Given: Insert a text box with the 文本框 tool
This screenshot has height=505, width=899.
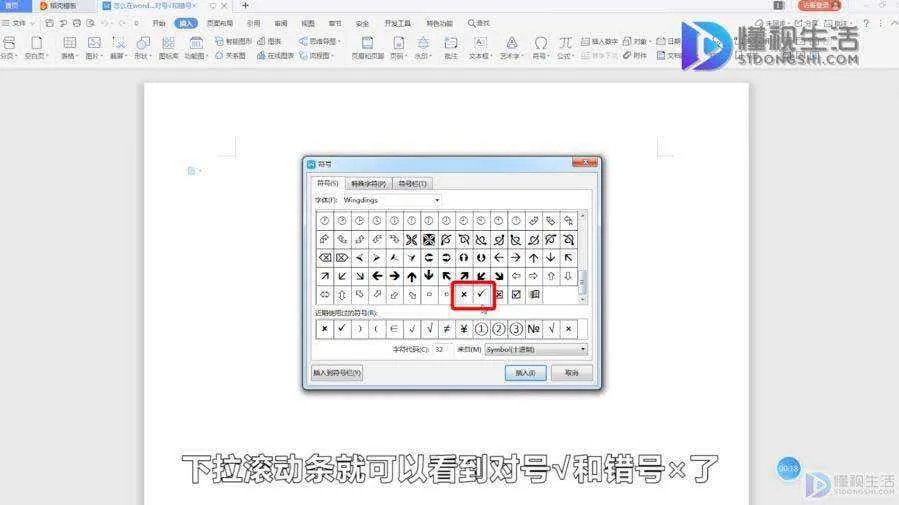Looking at the screenshot, I should coord(480,48).
